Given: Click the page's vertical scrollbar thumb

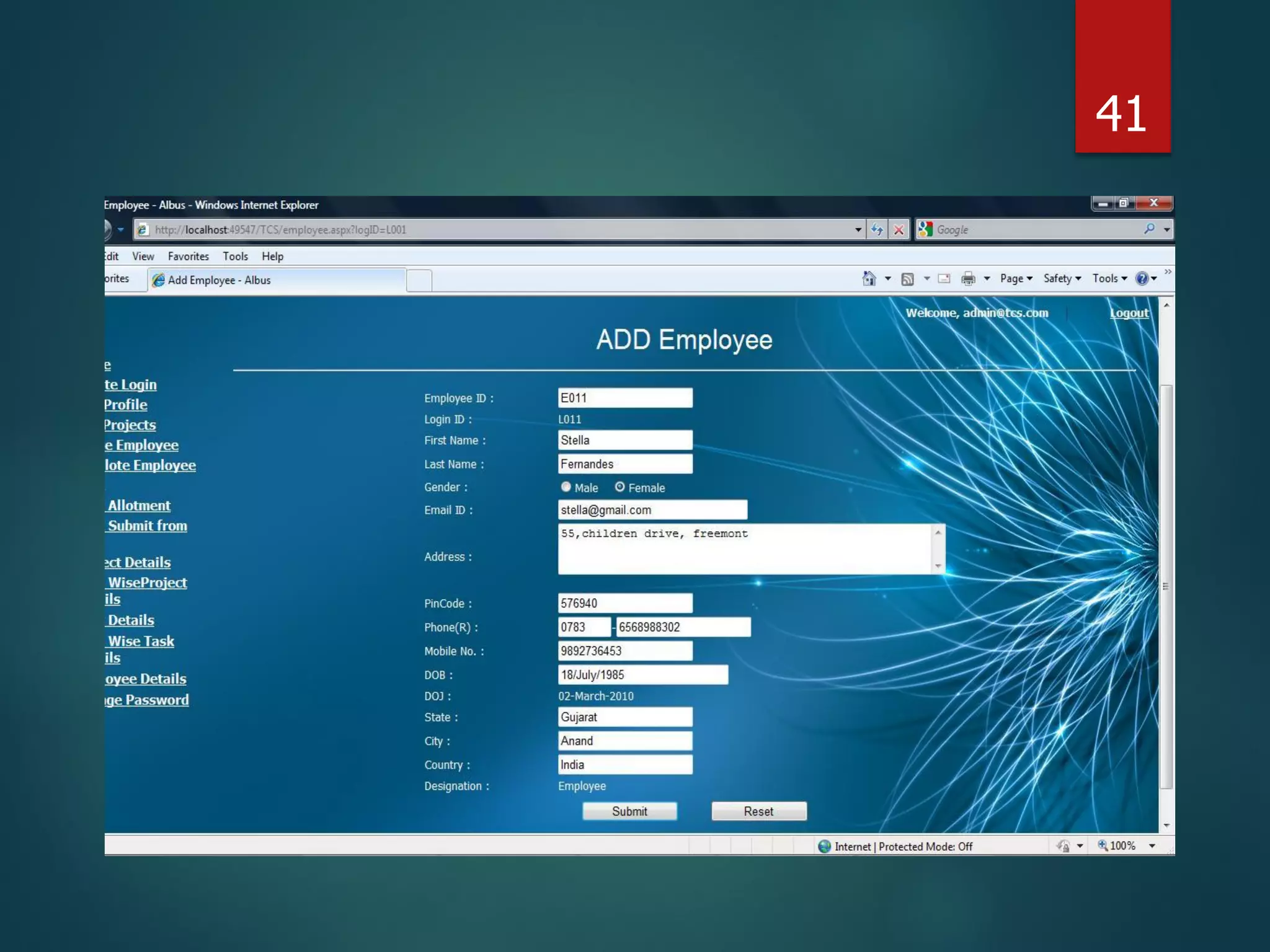Looking at the screenshot, I should click(x=1166, y=586).
